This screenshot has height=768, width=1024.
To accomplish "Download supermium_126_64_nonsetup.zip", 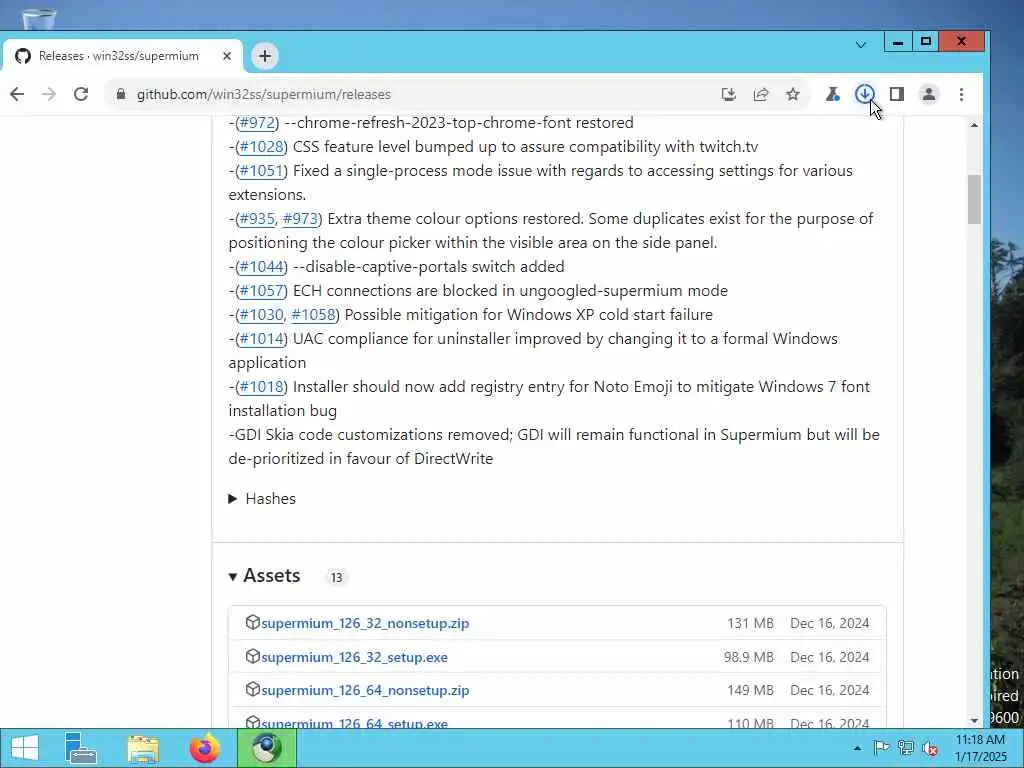I will coord(365,691).
